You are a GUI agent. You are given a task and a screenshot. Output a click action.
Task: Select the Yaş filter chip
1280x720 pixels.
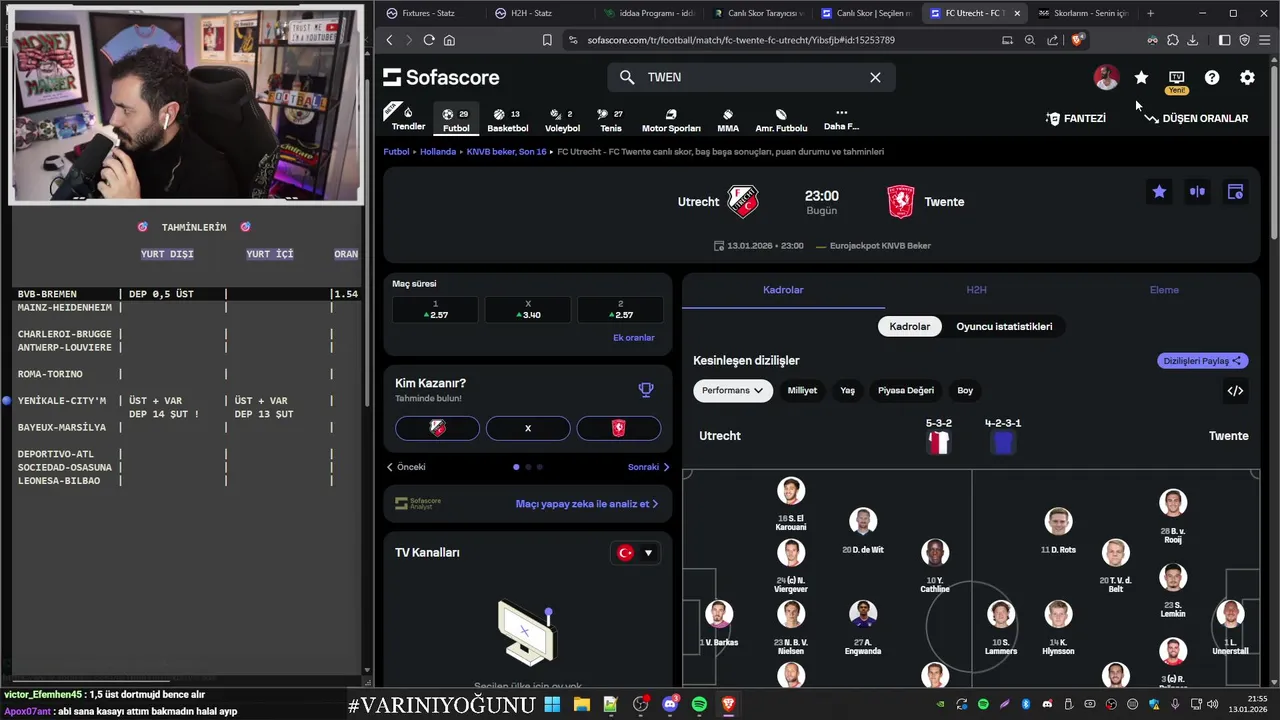(x=847, y=391)
